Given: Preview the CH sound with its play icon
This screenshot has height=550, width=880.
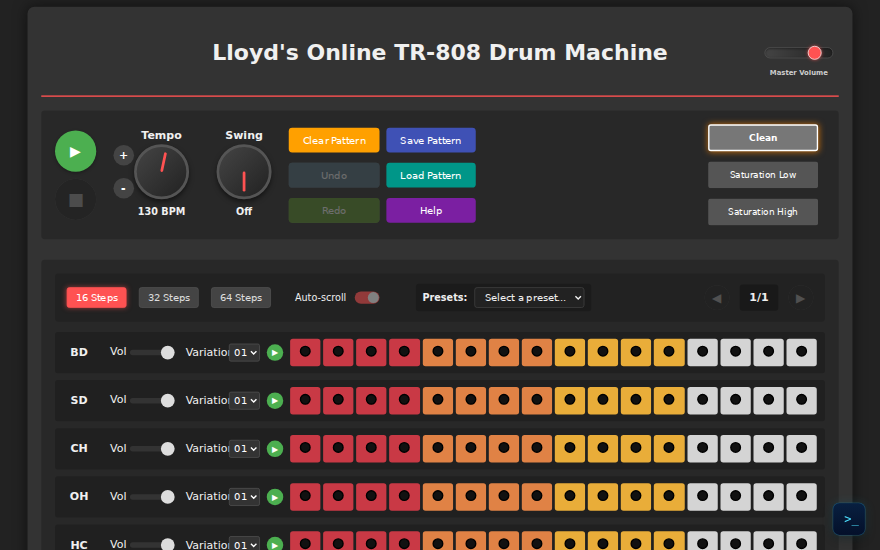Looking at the screenshot, I should 274,449.
